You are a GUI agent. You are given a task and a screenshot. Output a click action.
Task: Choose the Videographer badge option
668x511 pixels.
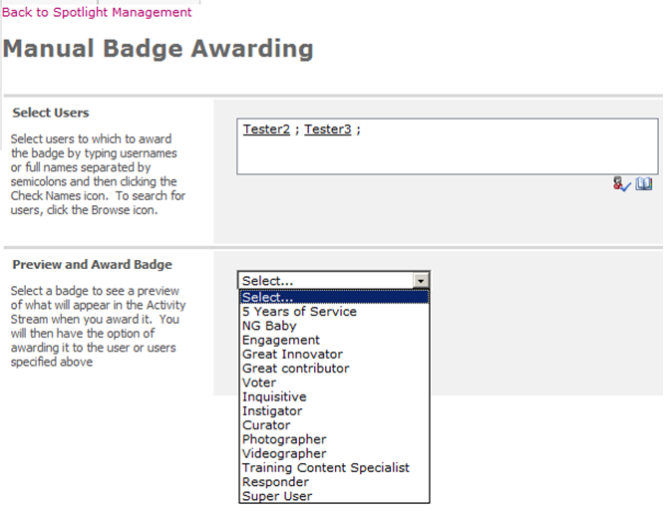[284, 453]
